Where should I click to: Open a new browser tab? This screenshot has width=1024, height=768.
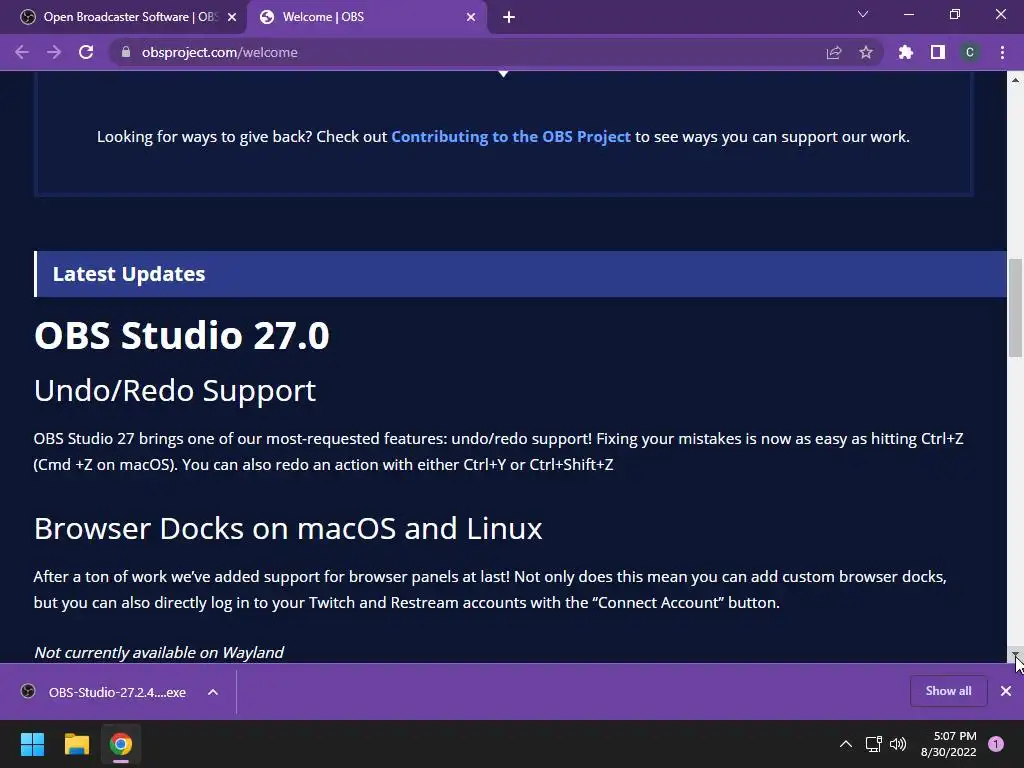[509, 17]
